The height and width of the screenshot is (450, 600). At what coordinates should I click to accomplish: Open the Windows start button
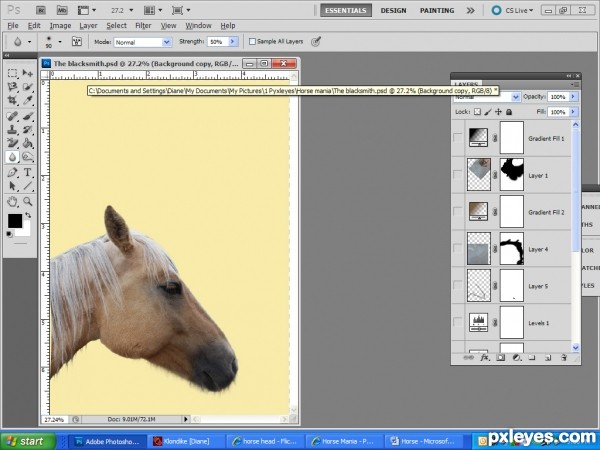(x=28, y=441)
